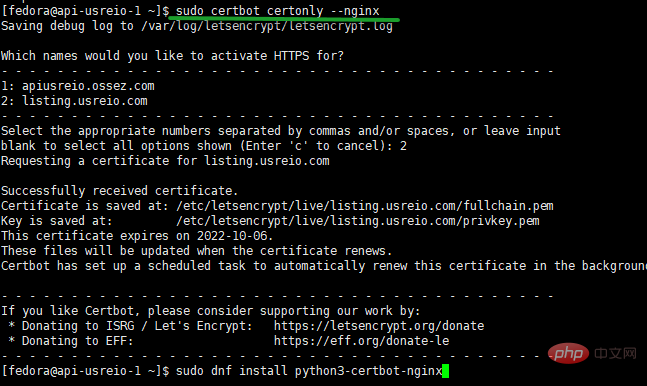
Task: Click the 'Select the appropriate numbers' prompt line
Action: pos(281,131)
